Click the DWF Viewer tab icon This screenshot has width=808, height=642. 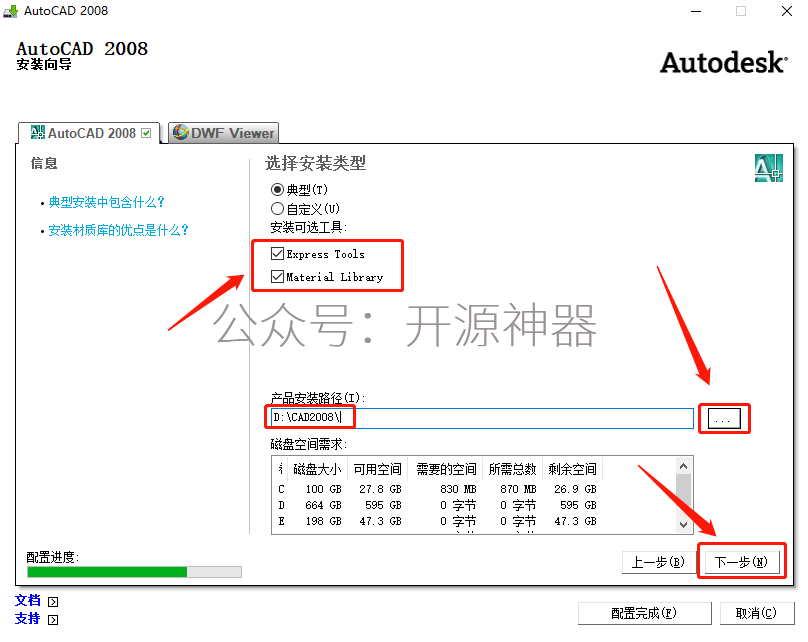[x=180, y=132]
